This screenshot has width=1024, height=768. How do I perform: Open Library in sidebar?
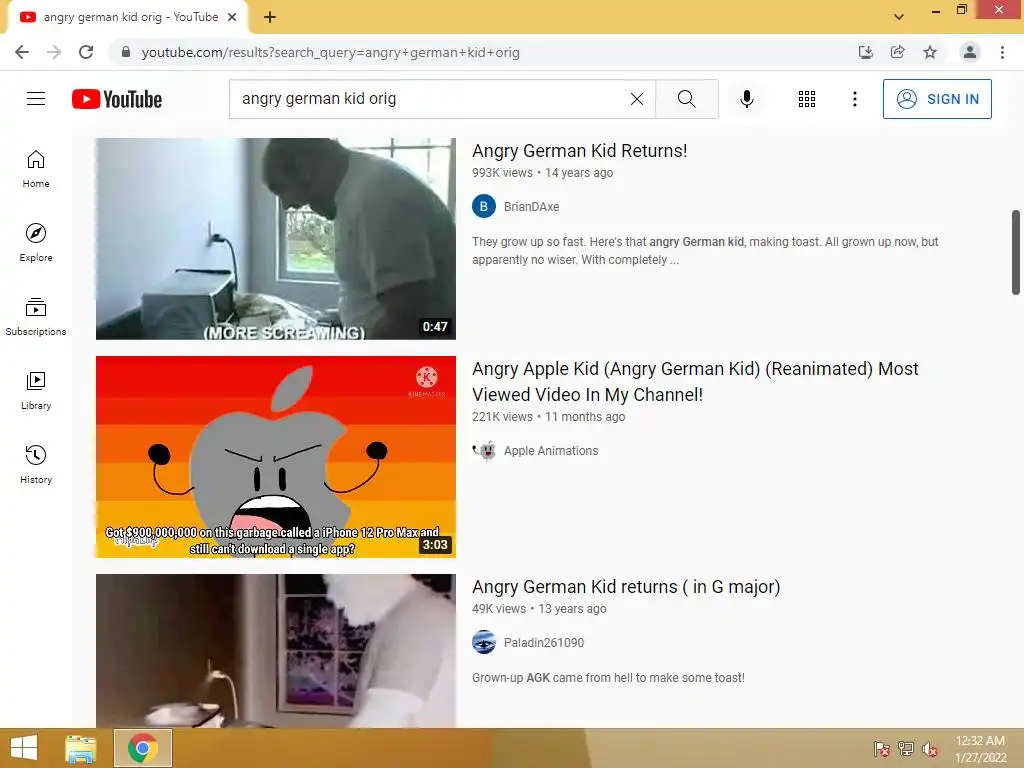pyautogui.click(x=36, y=391)
